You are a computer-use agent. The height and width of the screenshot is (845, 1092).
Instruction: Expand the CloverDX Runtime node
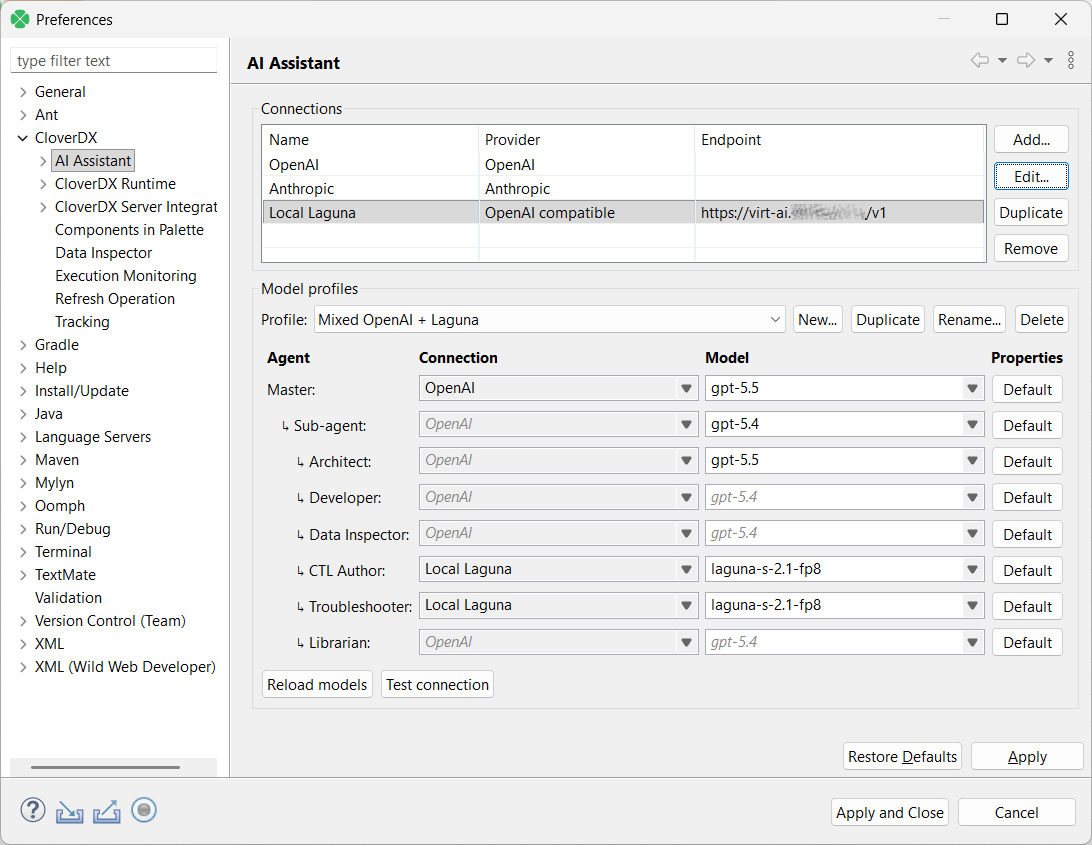click(43, 184)
